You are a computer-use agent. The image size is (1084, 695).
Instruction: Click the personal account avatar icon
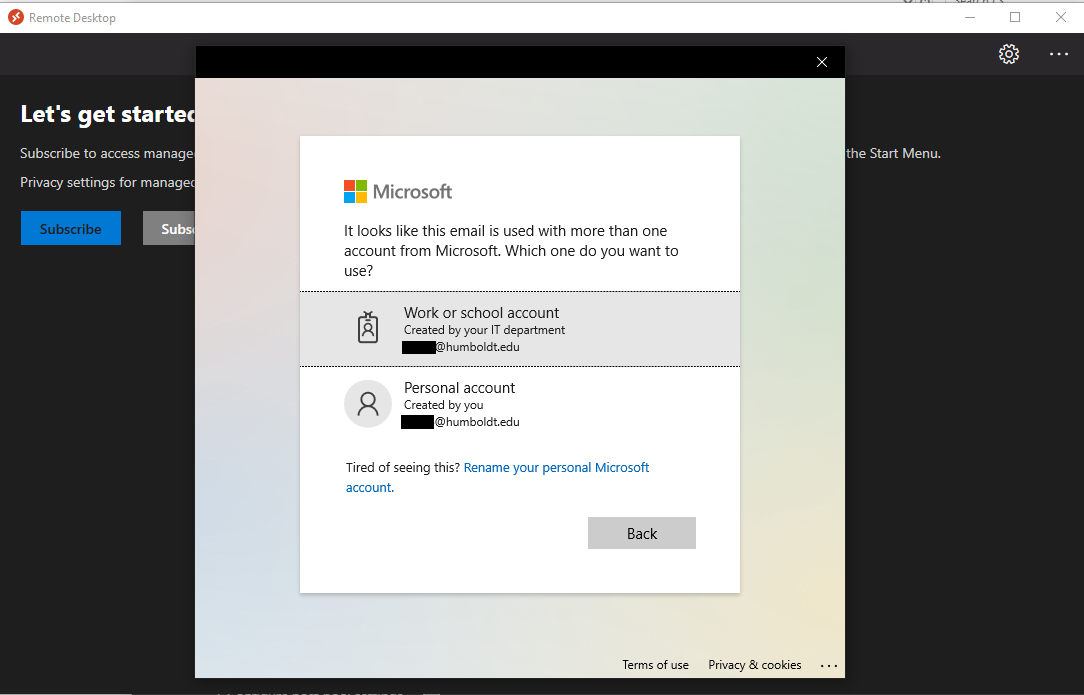pyautogui.click(x=368, y=404)
